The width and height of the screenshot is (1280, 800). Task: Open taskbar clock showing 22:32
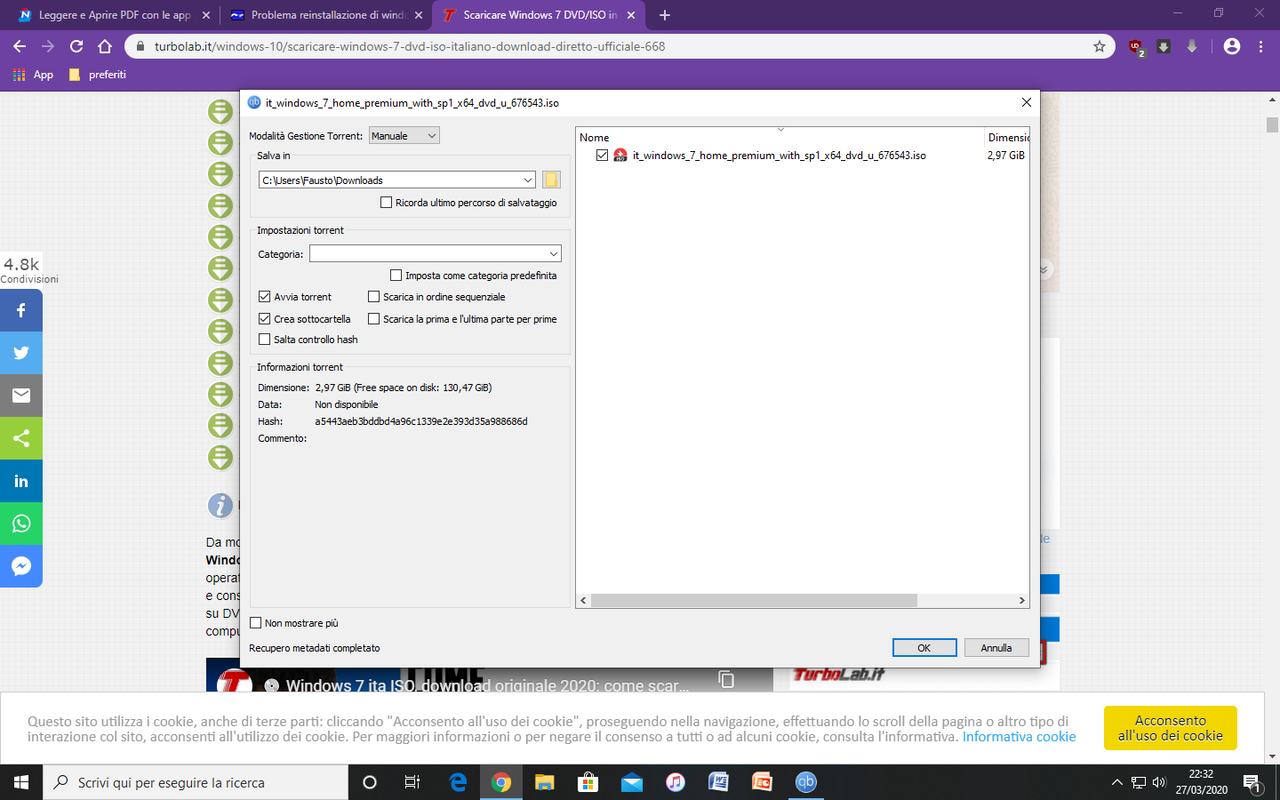(x=1201, y=782)
